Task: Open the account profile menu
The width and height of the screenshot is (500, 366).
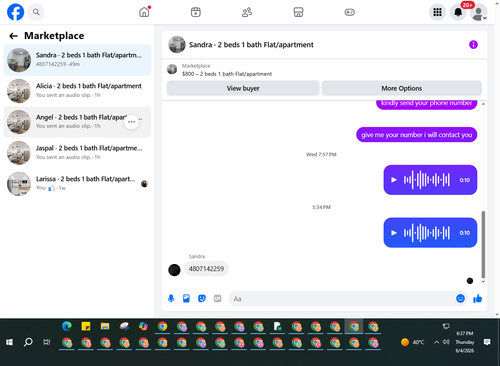Action: (478, 12)
